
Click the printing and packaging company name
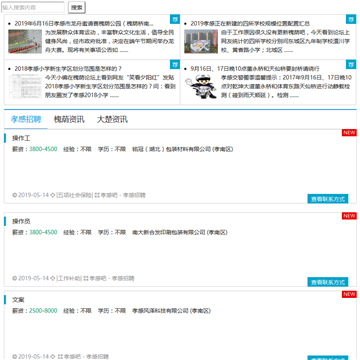[180, 232]
